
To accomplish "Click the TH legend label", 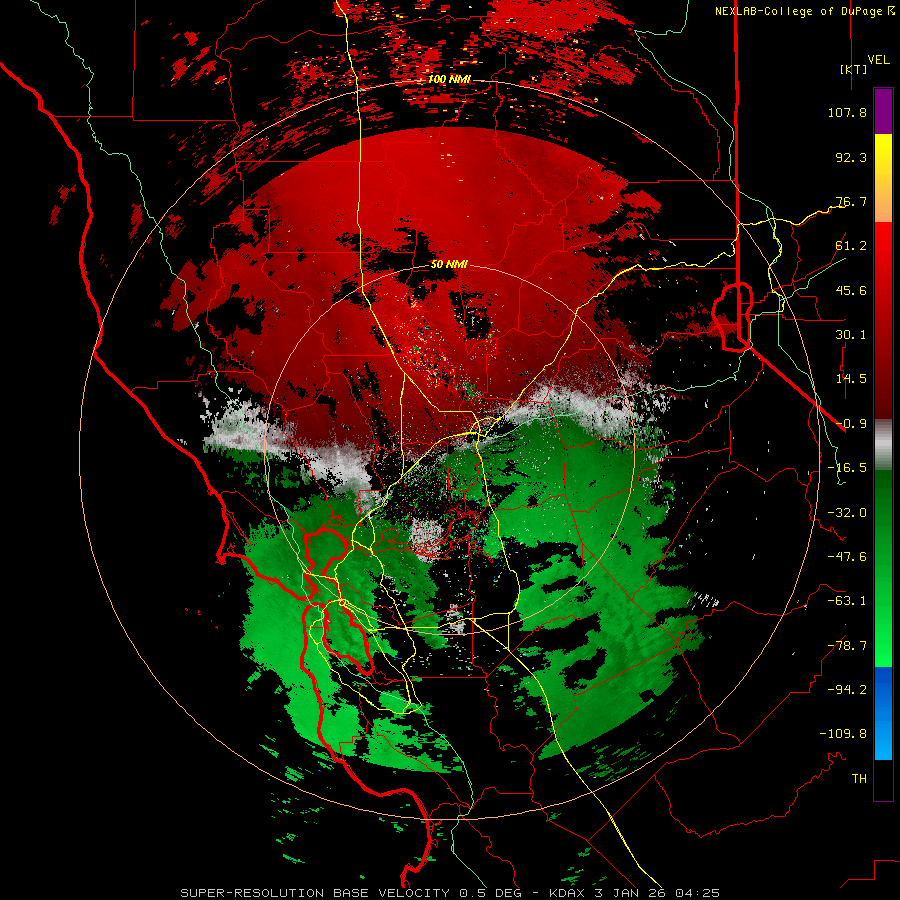I will click(859, 779).
